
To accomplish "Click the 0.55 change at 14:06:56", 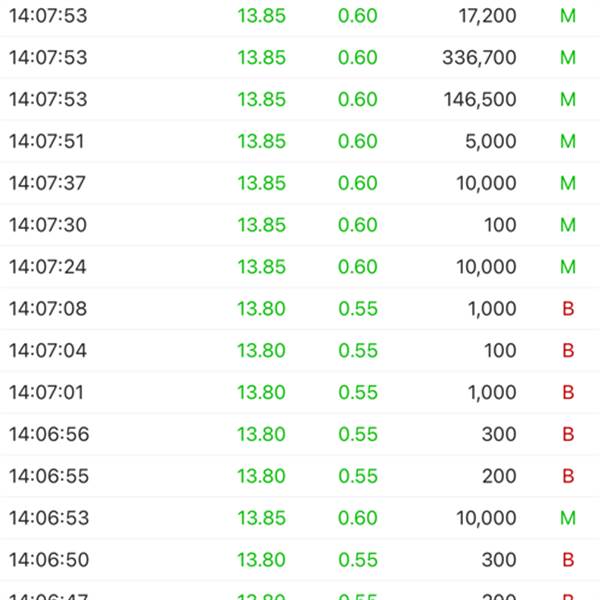I will (x=358, y=435).
